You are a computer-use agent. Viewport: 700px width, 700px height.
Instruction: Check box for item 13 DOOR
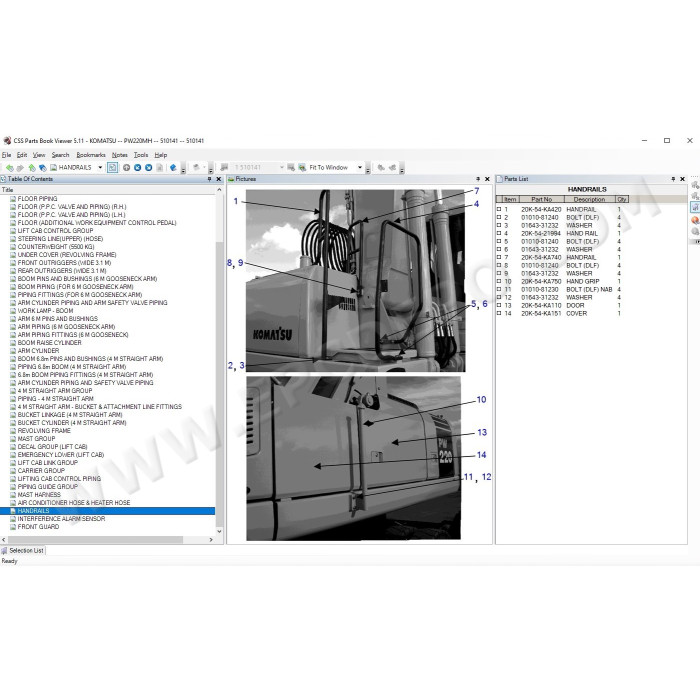click(499, 305)
